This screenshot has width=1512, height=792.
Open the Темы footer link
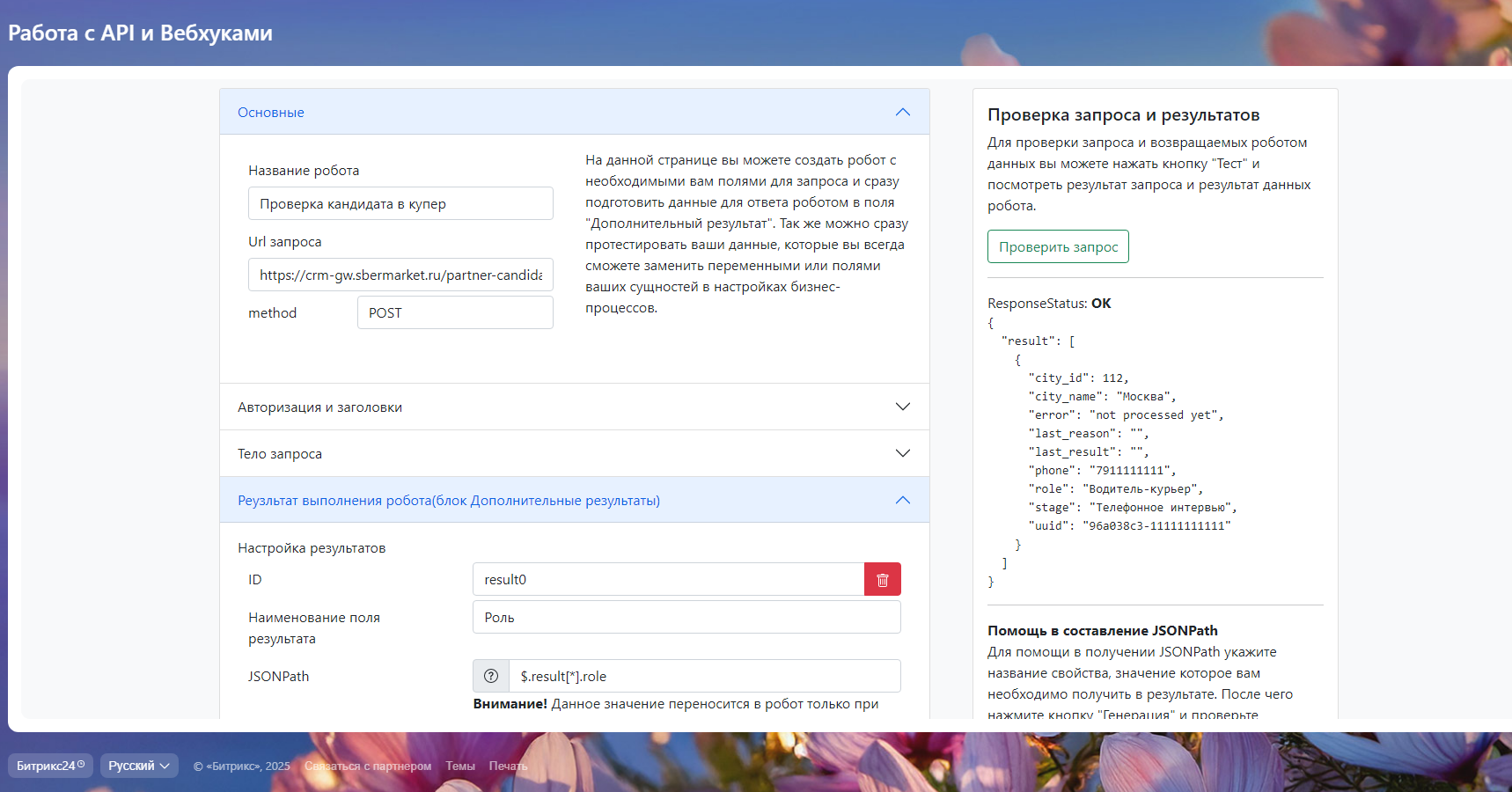tap(460, 766)
